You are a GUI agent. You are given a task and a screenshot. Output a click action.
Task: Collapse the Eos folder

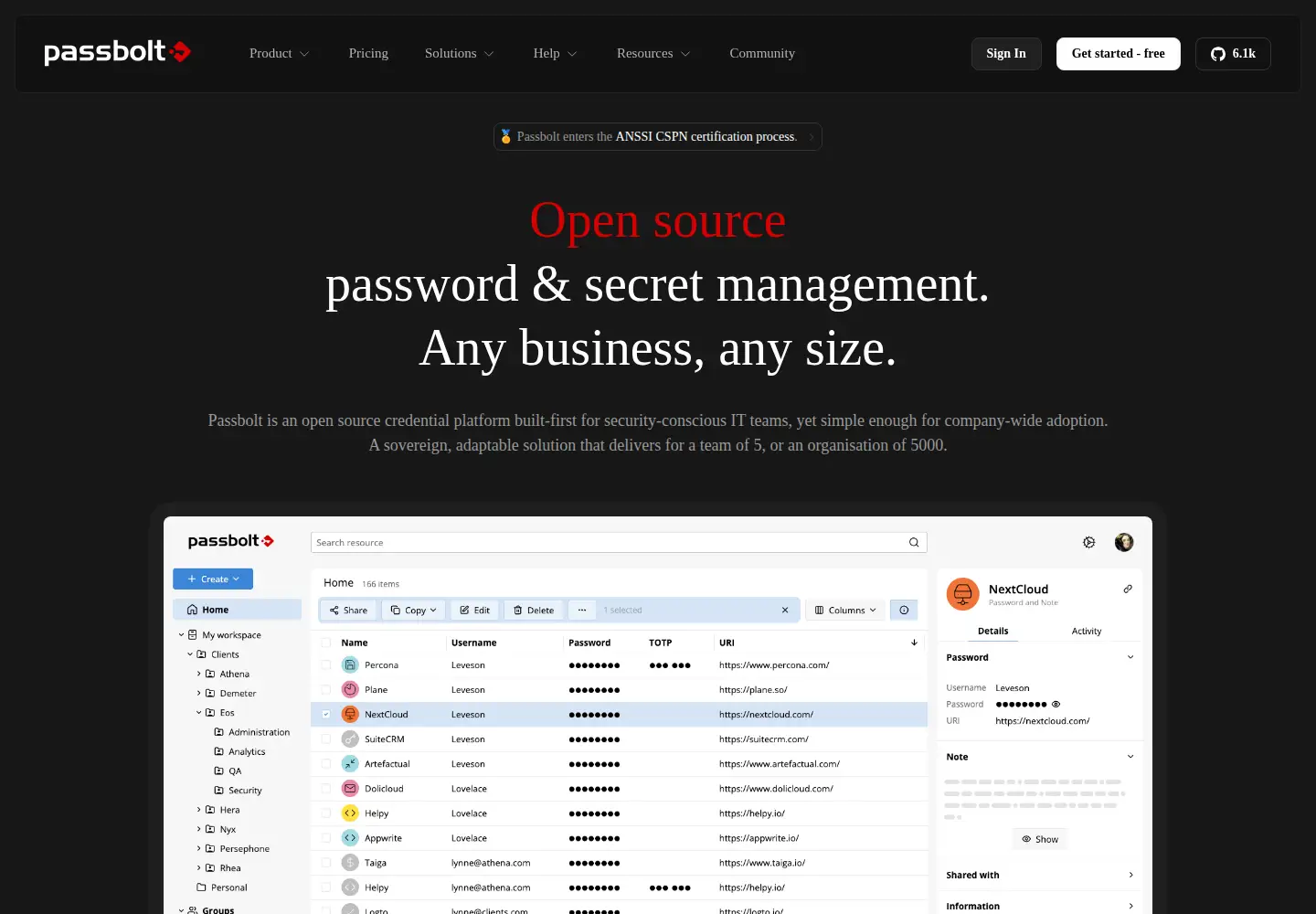click(x=199, y=712)
